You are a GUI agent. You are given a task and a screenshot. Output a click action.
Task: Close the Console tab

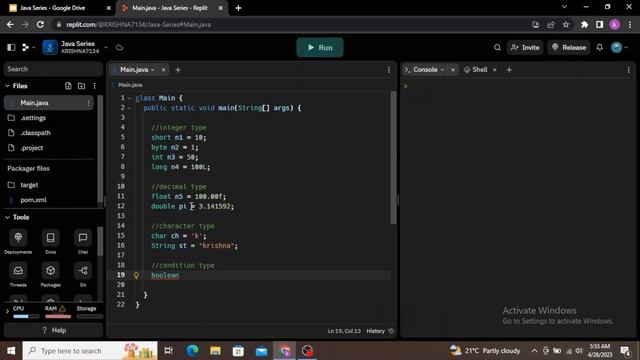coord(453,70)
